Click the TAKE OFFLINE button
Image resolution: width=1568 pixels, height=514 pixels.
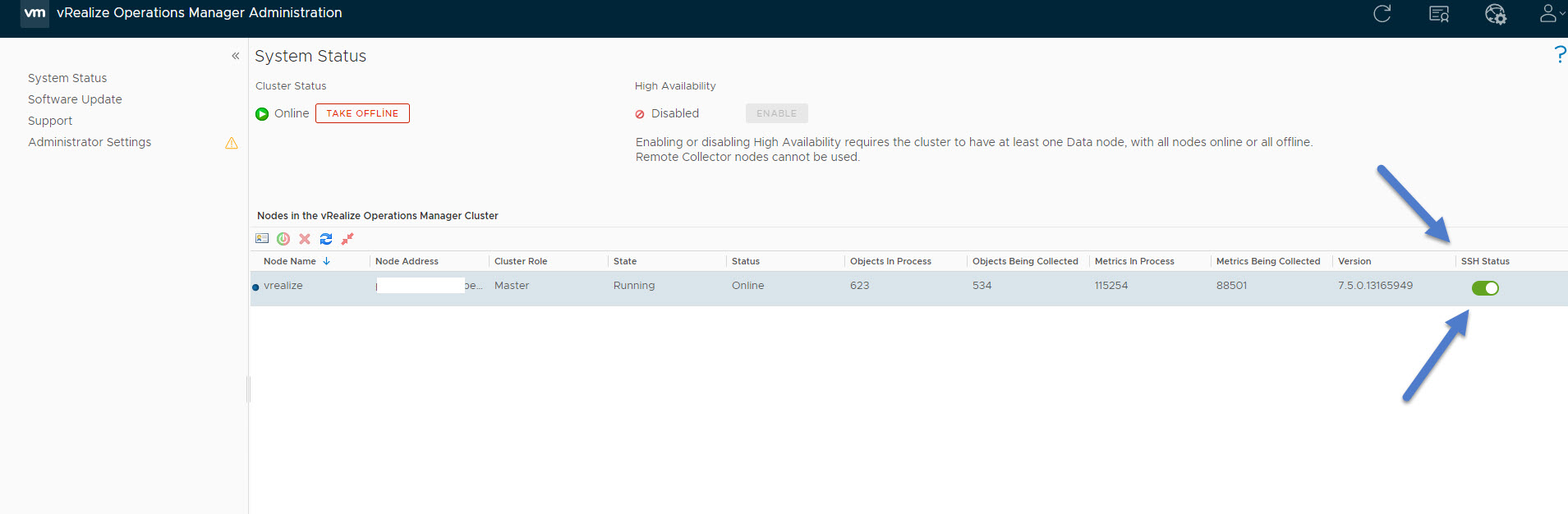(362, 113)
